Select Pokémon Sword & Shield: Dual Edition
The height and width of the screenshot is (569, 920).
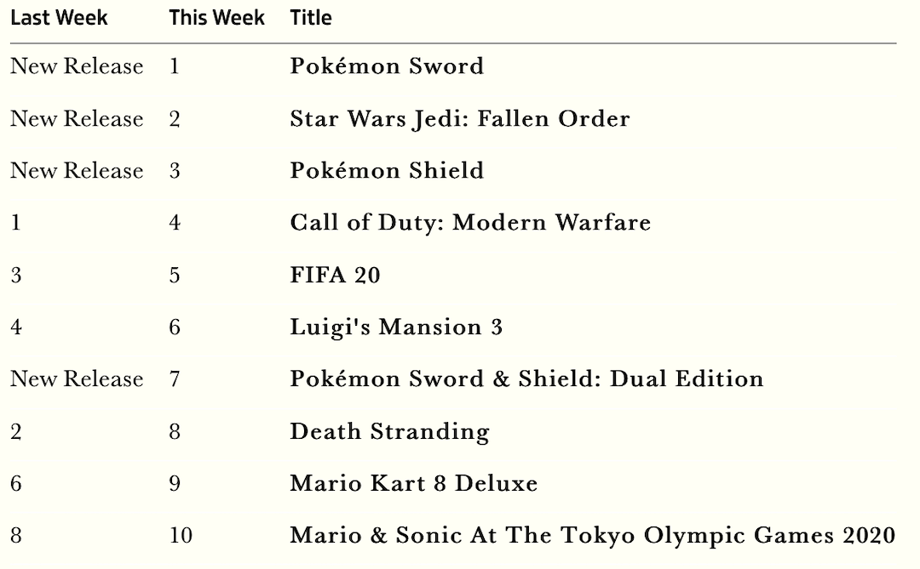click(527, 379)
